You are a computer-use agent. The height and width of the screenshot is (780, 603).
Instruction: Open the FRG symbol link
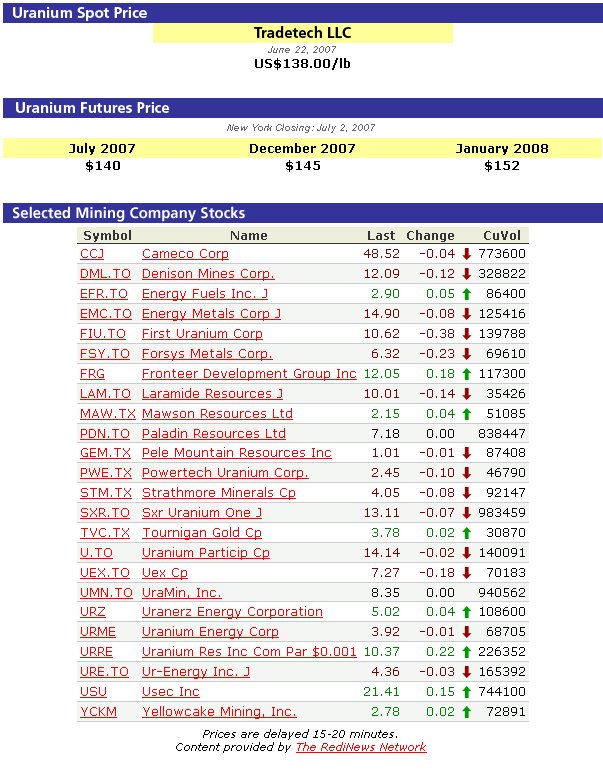93,374
